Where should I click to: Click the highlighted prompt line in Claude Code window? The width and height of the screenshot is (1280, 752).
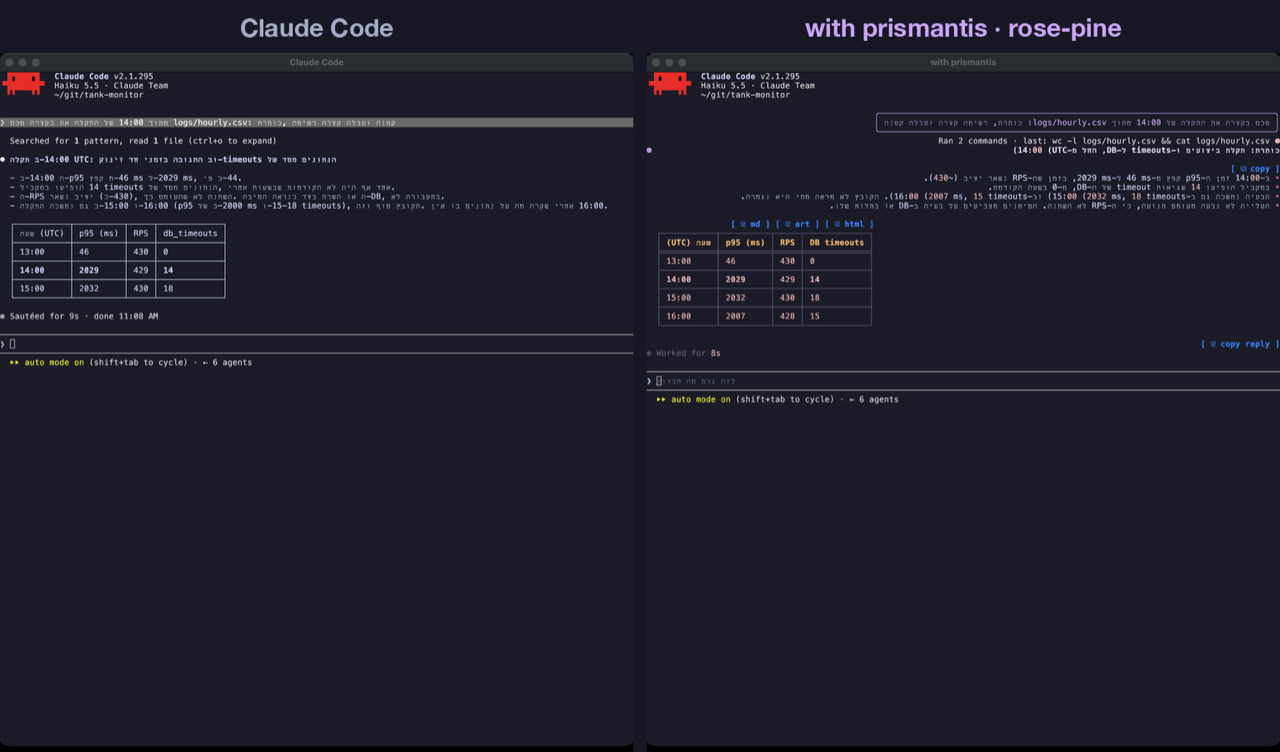[316, 123]
